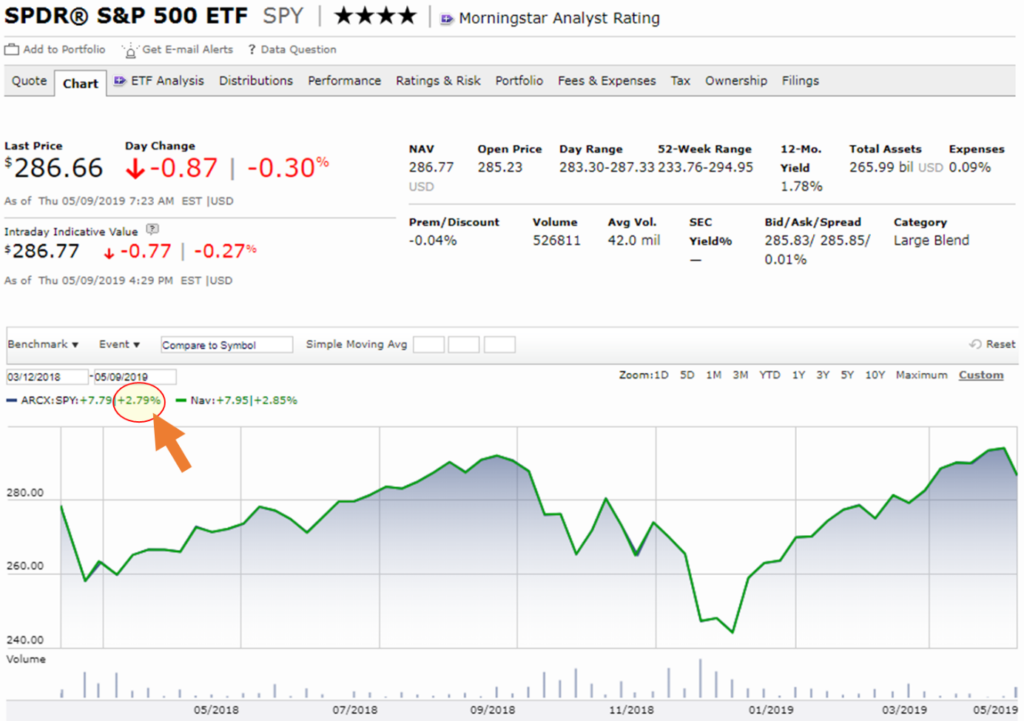Click the 52-Week Range value 233.76-294.95
Viewport: 1024px width, 721px height.
pos(705,167)
